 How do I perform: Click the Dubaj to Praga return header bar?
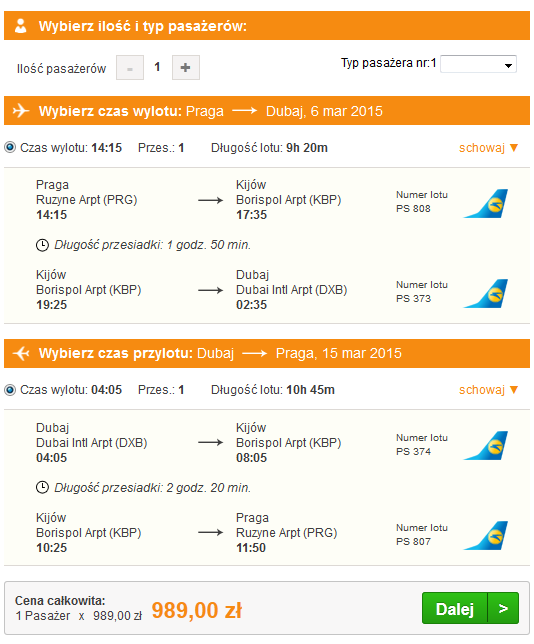point(267,353)
